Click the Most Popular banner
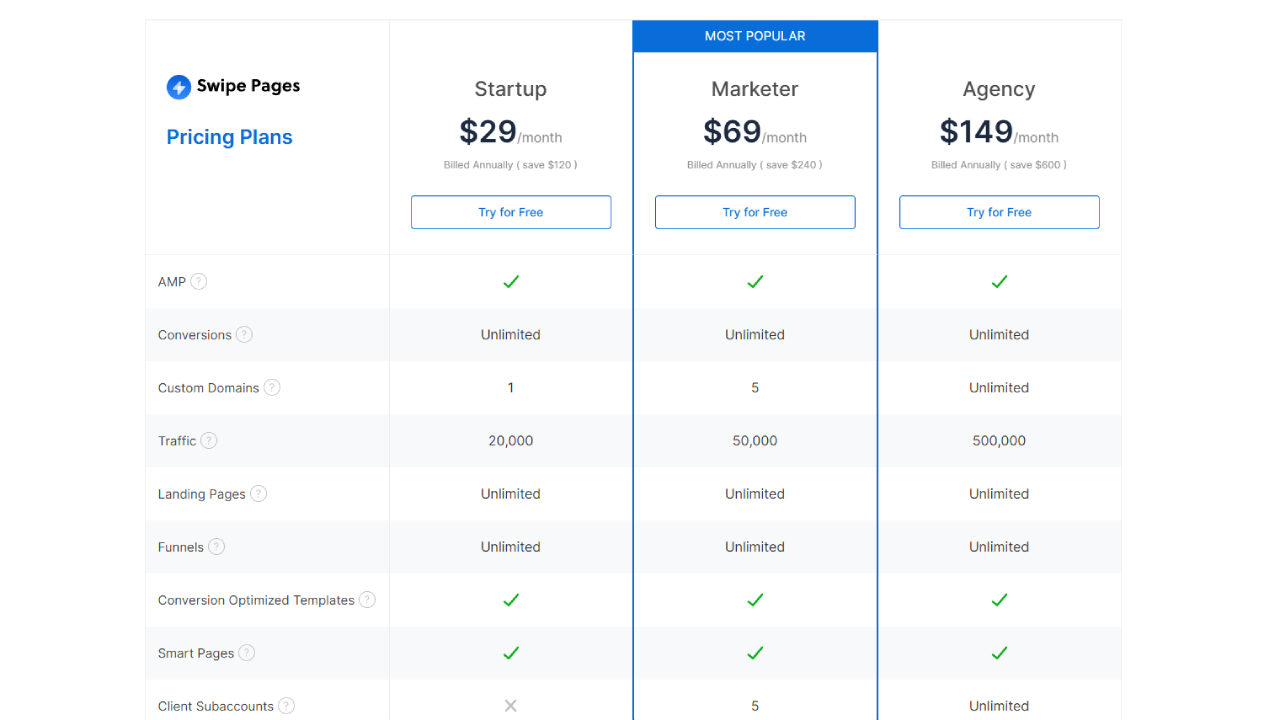Screen dimensions: 1280x720 [755, 36]
